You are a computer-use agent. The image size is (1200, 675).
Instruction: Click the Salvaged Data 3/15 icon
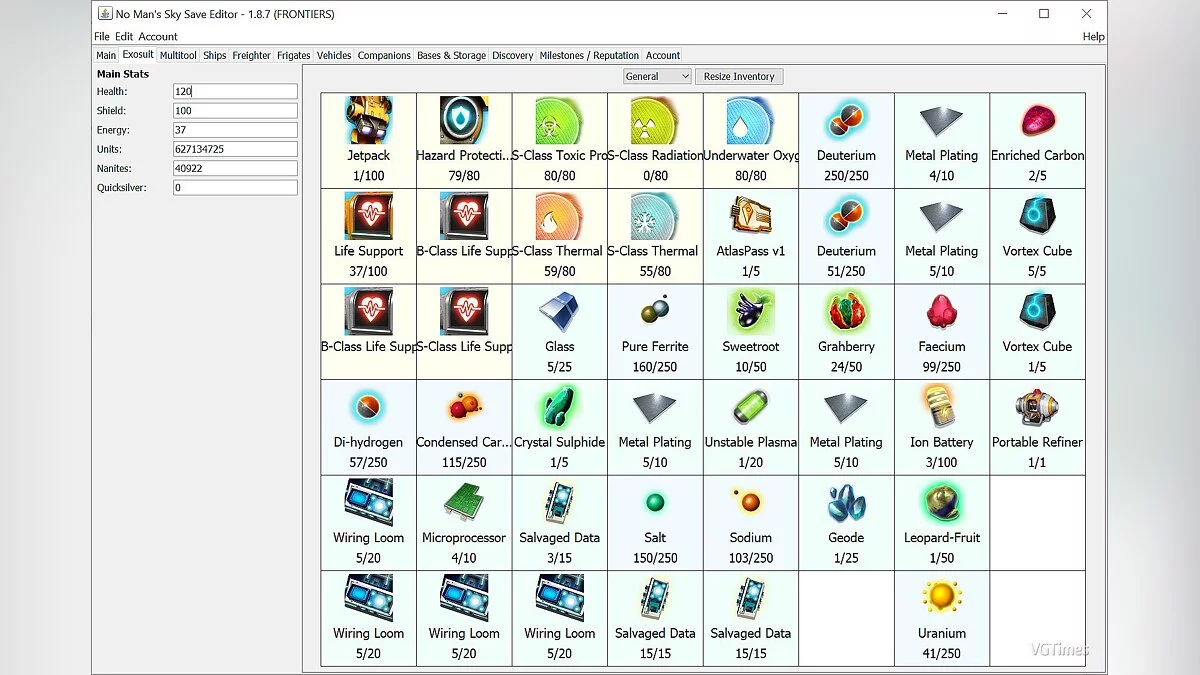click(x=559, y=503)
